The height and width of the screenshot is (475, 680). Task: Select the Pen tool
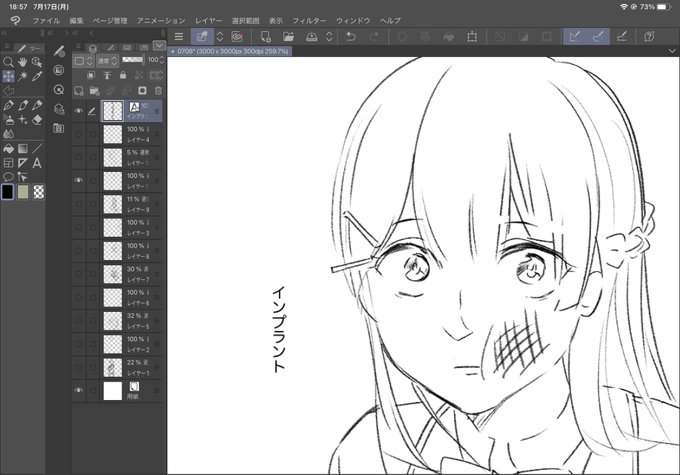pyautogui.click(x=8, y=105)
